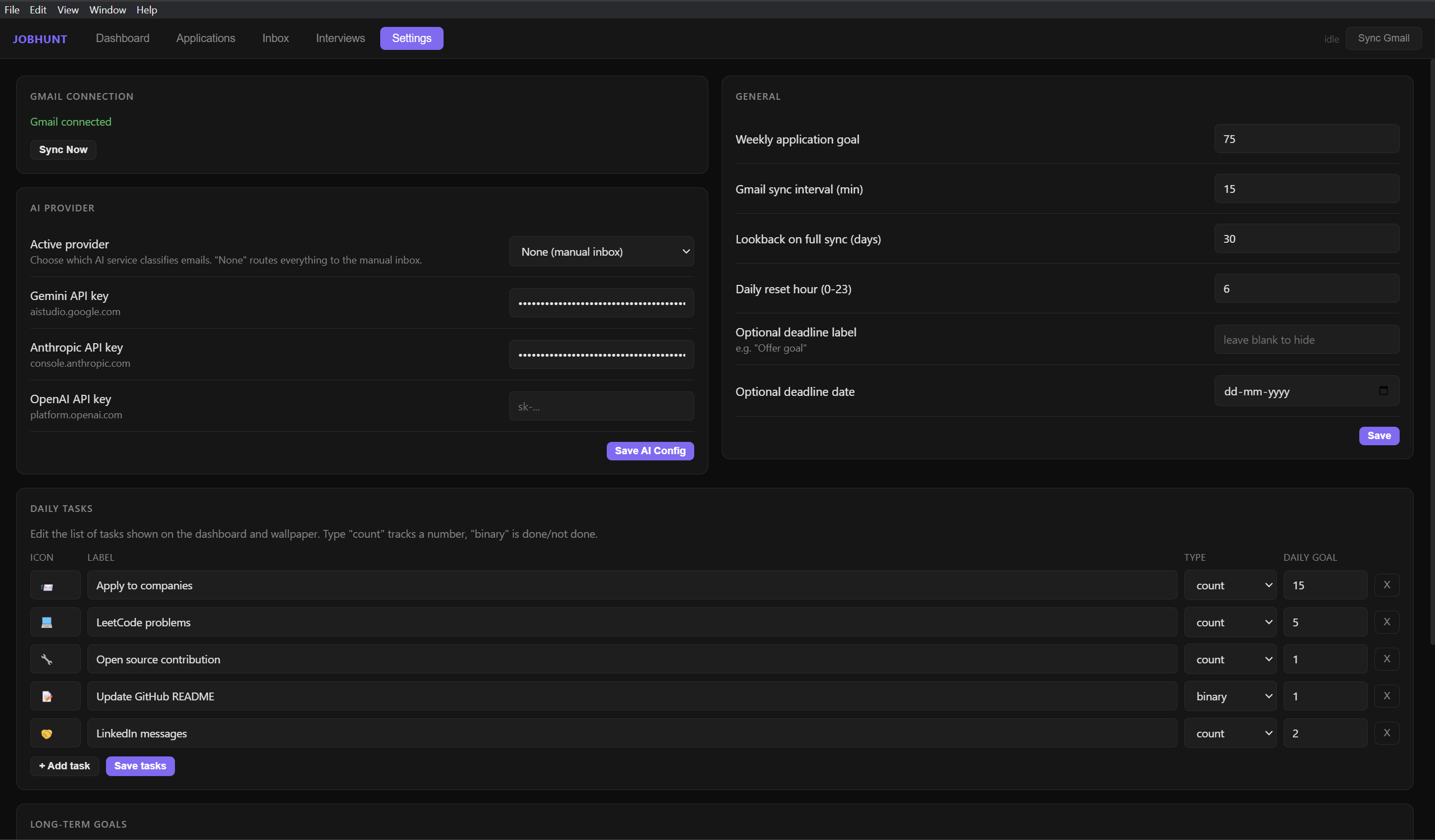
Task: Click the Daily reset hour field
Action: (x=1307, y=289)
